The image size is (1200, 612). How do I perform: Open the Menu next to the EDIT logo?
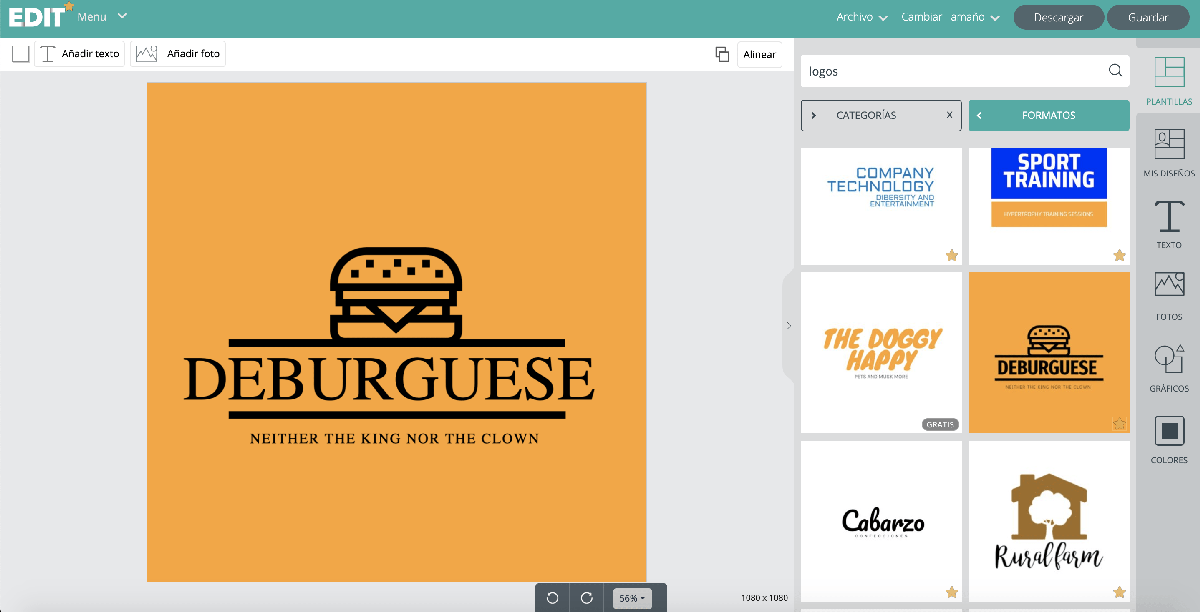tap(98, 16)
